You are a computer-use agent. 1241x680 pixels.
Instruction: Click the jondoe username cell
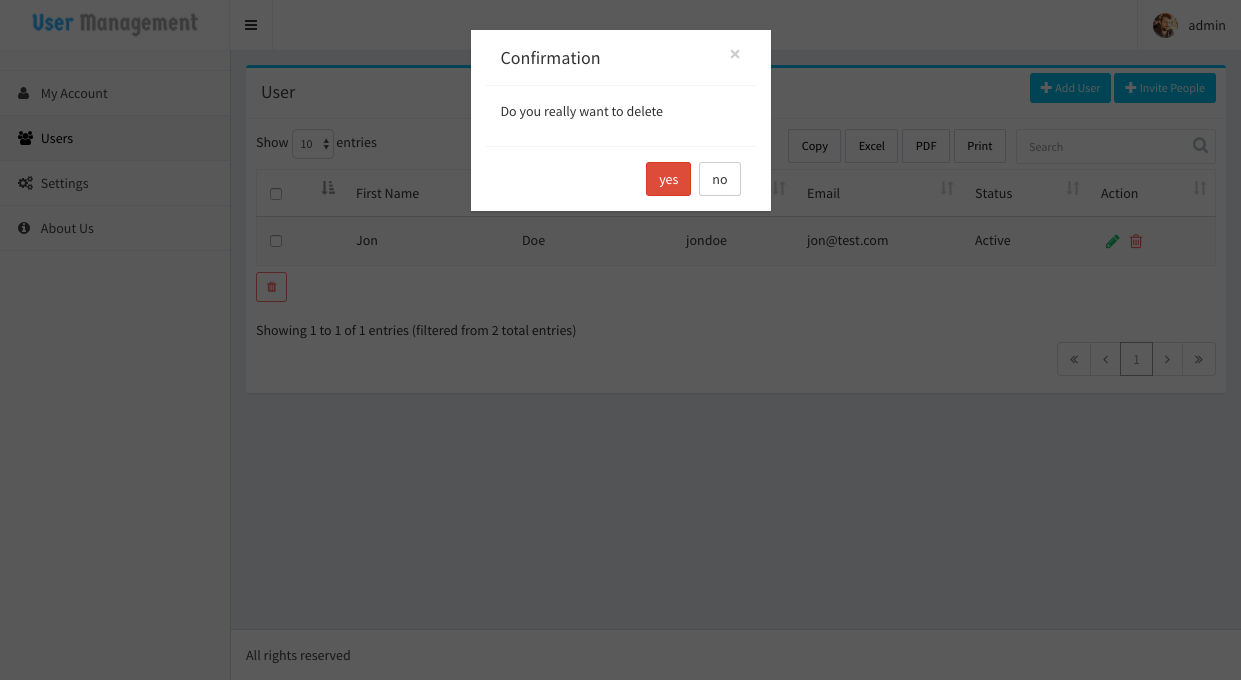pyautogui.click(x=706, y=240)
